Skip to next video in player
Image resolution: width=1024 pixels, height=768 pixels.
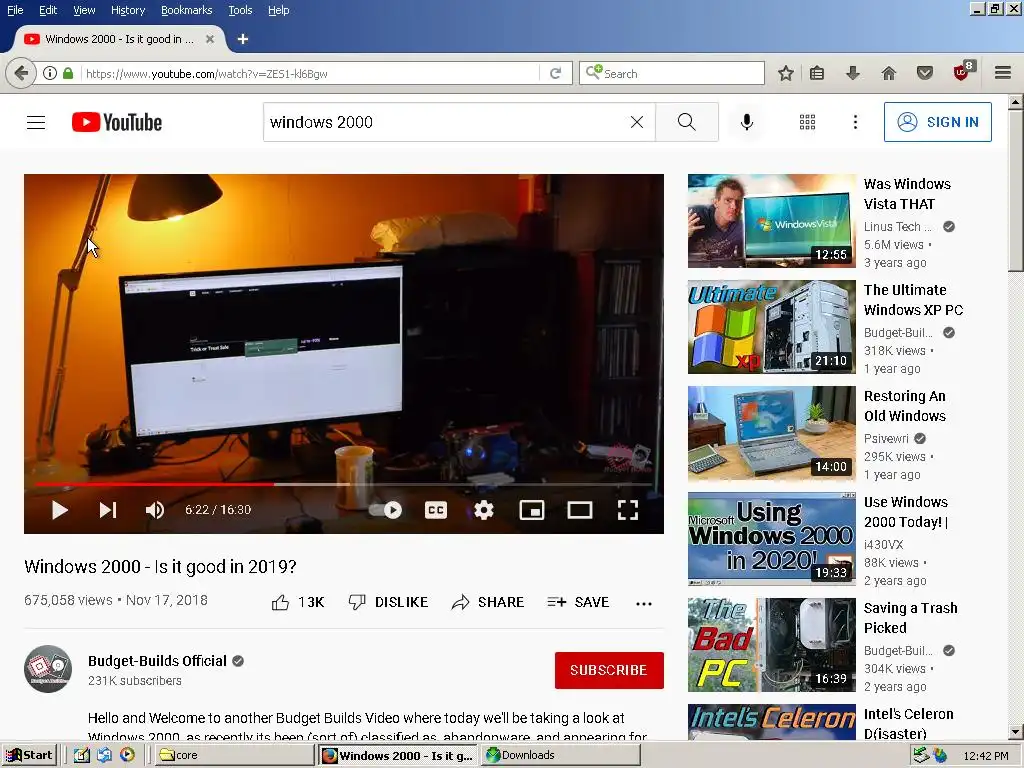coord(108,510)
